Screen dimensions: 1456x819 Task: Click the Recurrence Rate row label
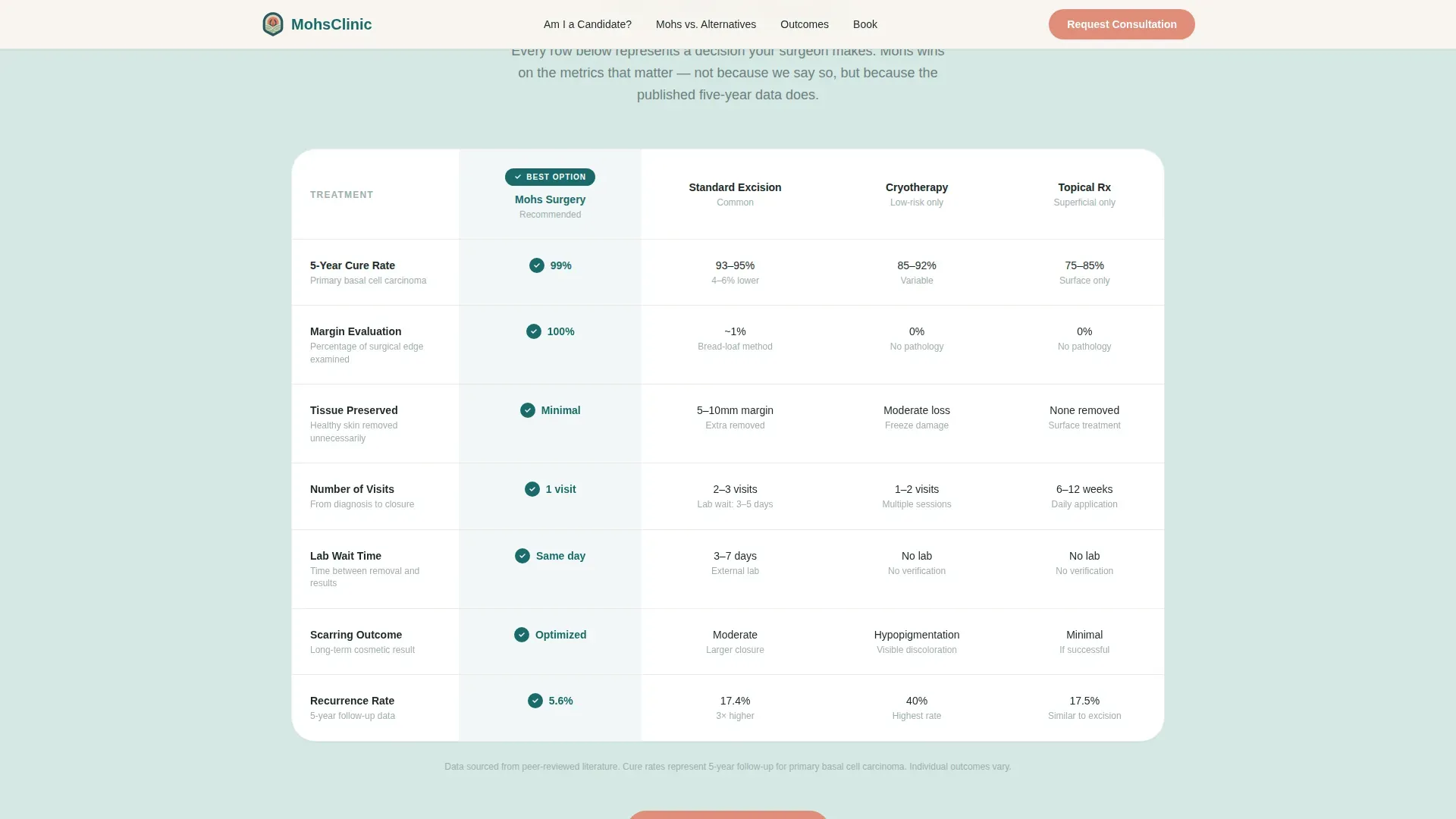[352, 701]
